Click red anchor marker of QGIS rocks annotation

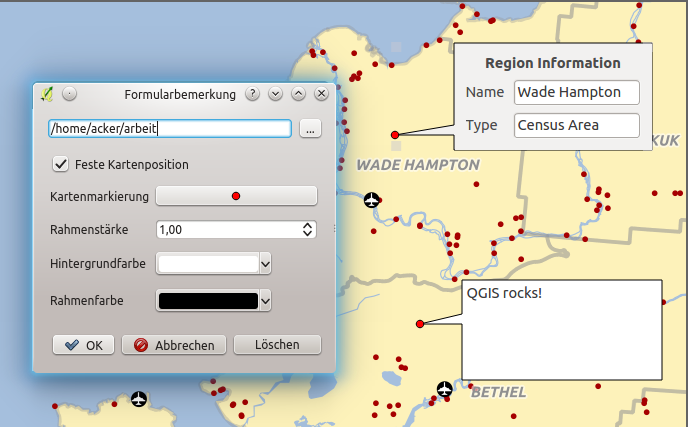pyautogui.click(x=420, y=323)
